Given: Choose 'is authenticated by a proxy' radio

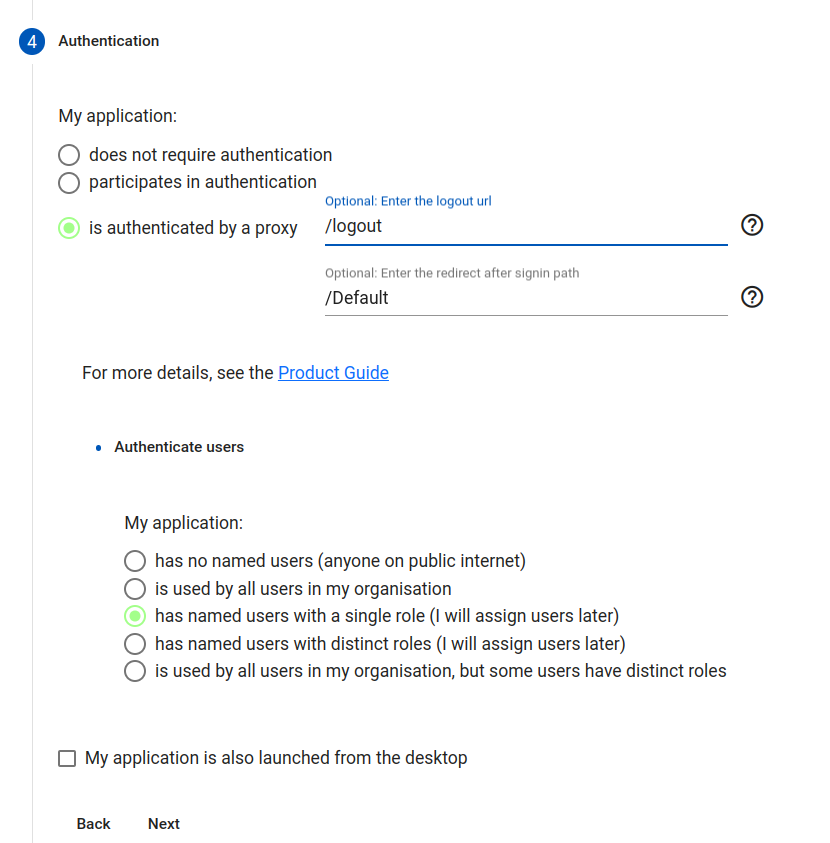Looking at the screenshot, I should (x=69, y=228).
